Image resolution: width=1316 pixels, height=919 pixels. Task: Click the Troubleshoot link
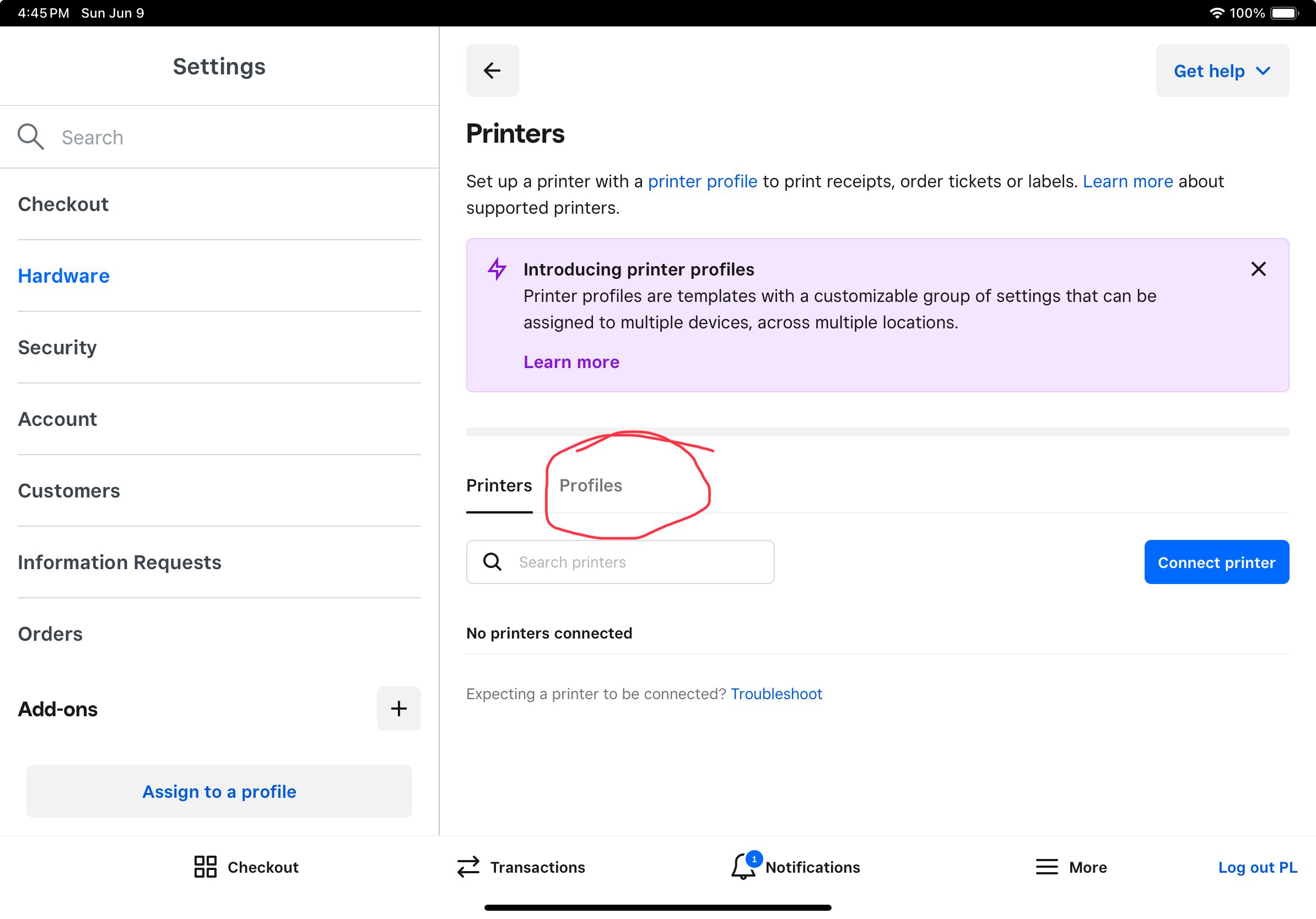tap(776, 694)
